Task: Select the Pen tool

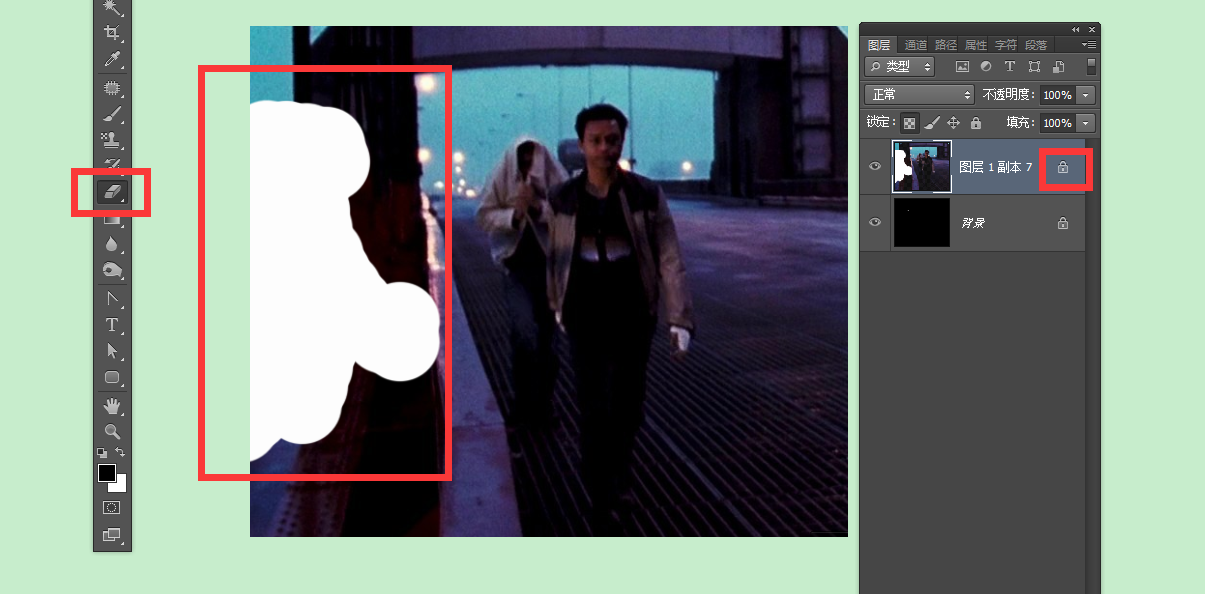Action: 112,298
